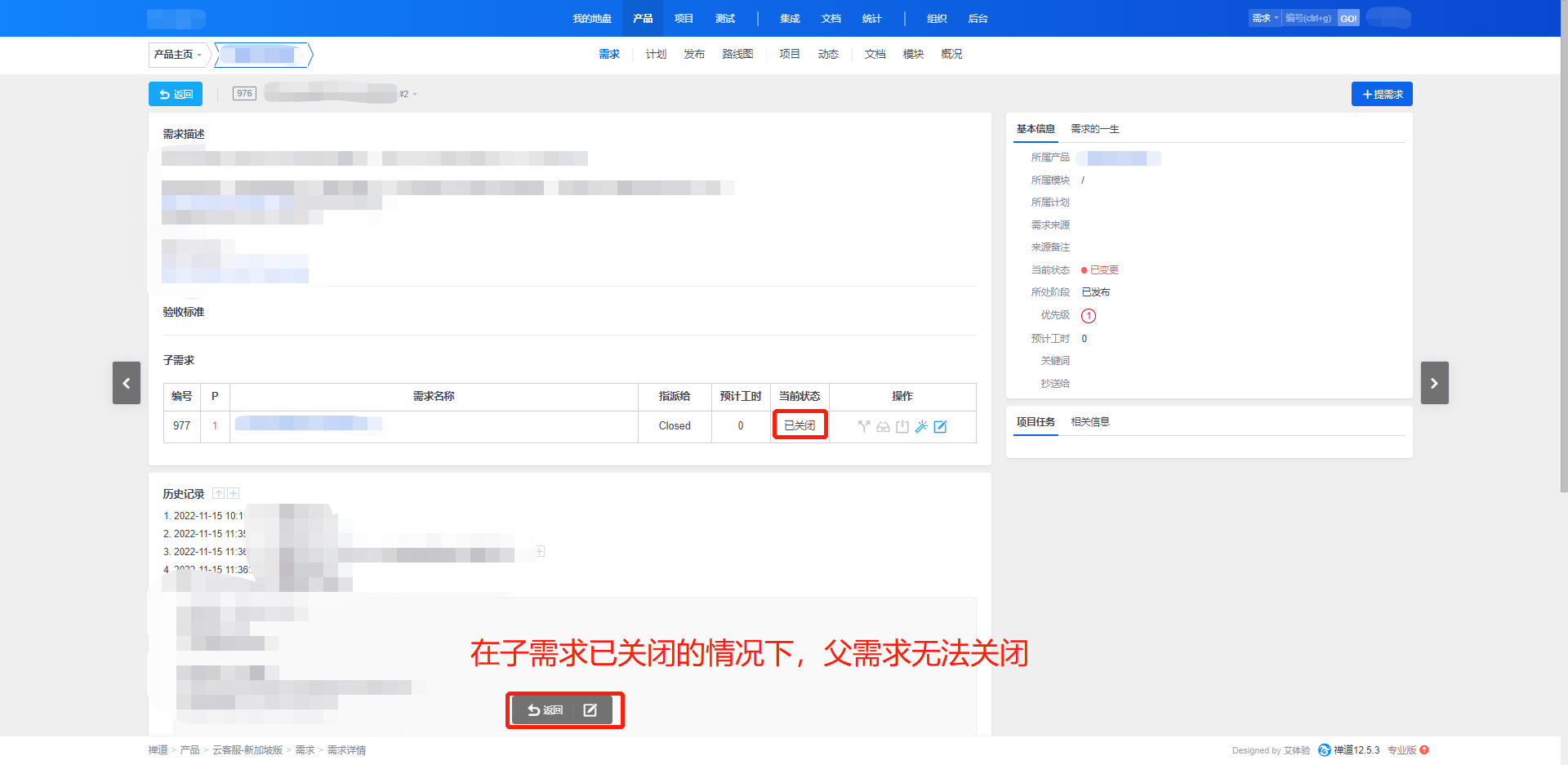1568x765 pixels.
Task: Click the blue 提需求 button
Action: pyautogui.click(x=1381, y=95)
